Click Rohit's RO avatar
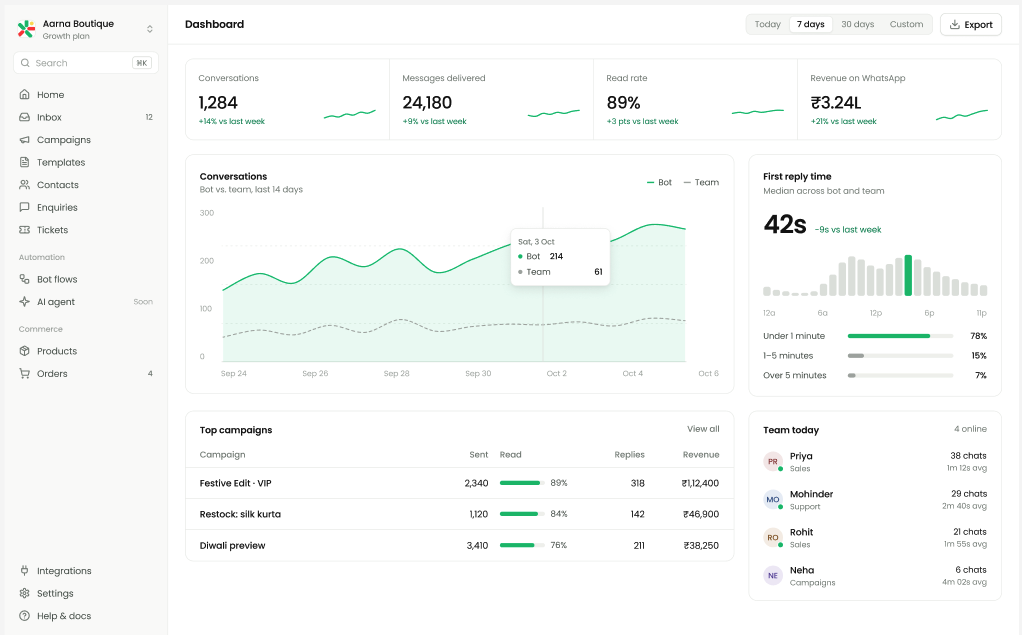This screenshot has height=635, width=1022. click(x=773, y=537)
